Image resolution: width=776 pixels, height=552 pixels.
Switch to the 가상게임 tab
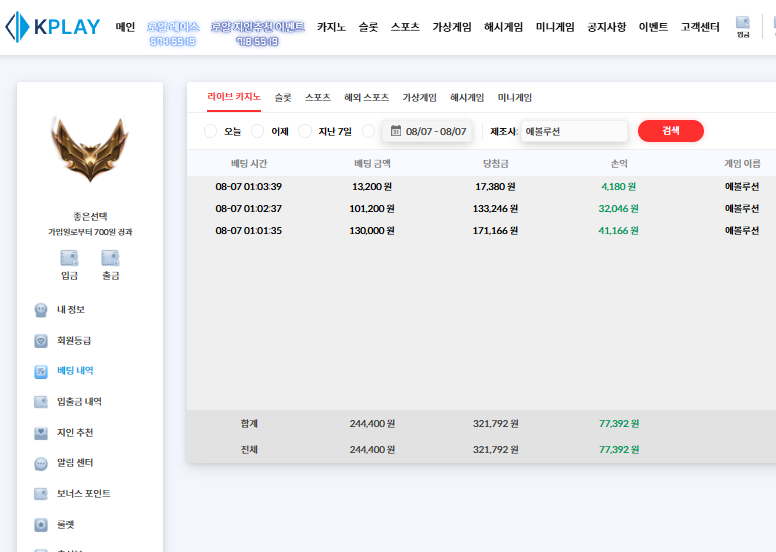[419, 98]
